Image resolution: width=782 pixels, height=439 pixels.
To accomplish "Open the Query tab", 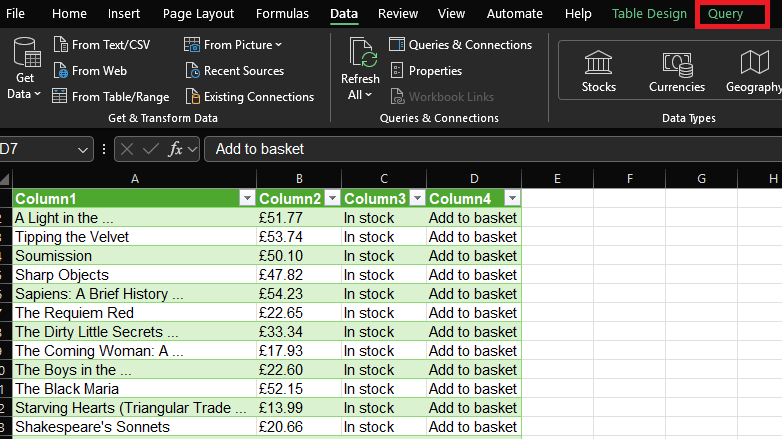I will (x=726, y=13).
